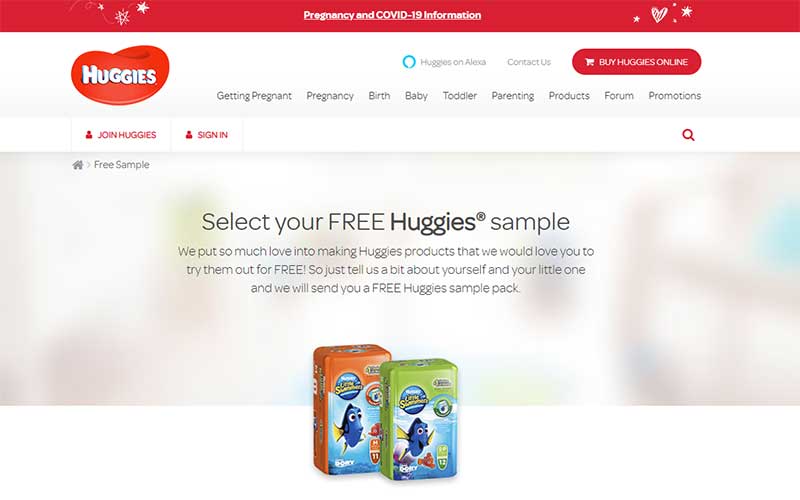Open the Pregnancy menu item

330,96
